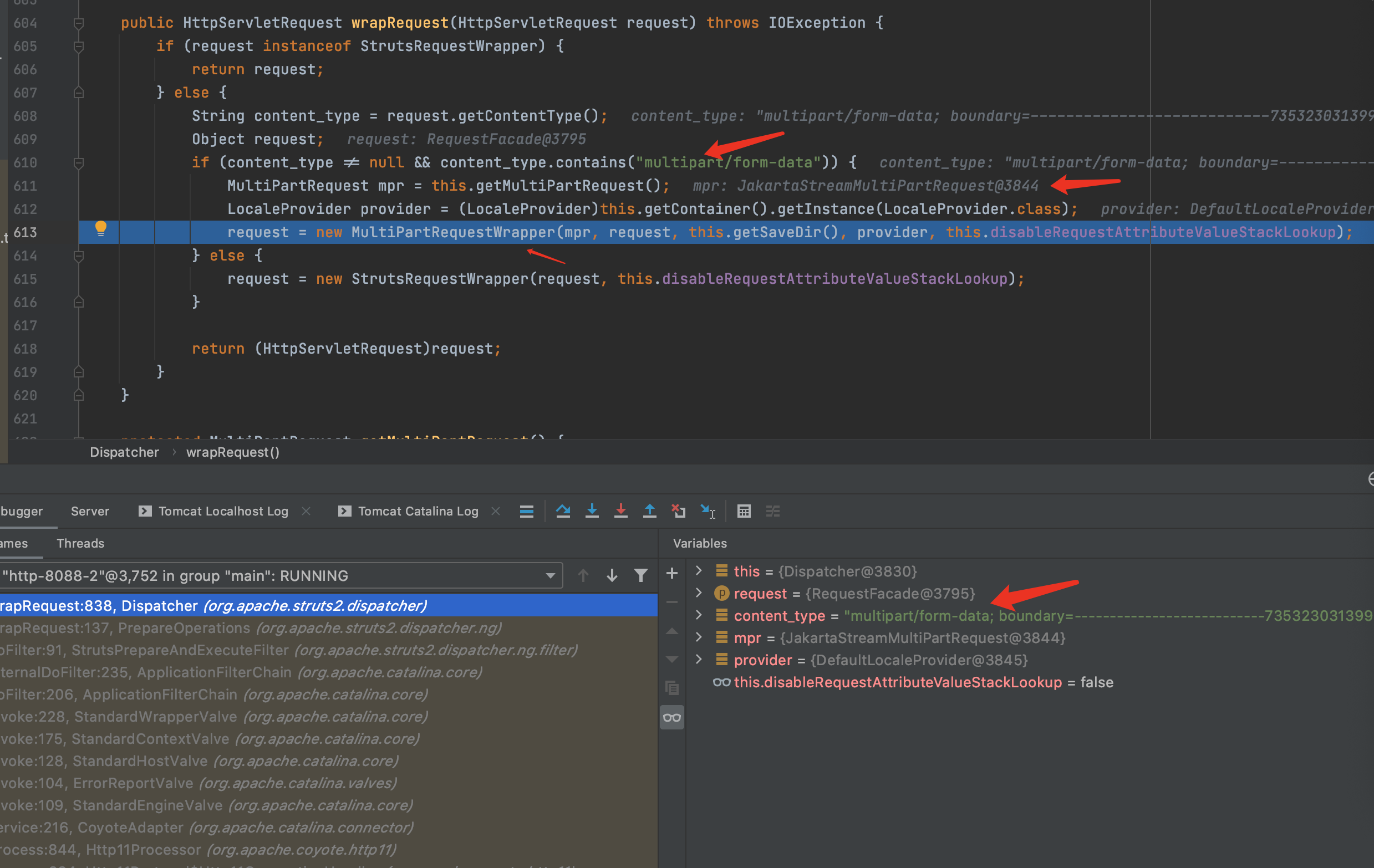This screenshot has height=868, width=1374.
Task: Click wrapRequest() in the breadcrumb bar
Action: 233,452
